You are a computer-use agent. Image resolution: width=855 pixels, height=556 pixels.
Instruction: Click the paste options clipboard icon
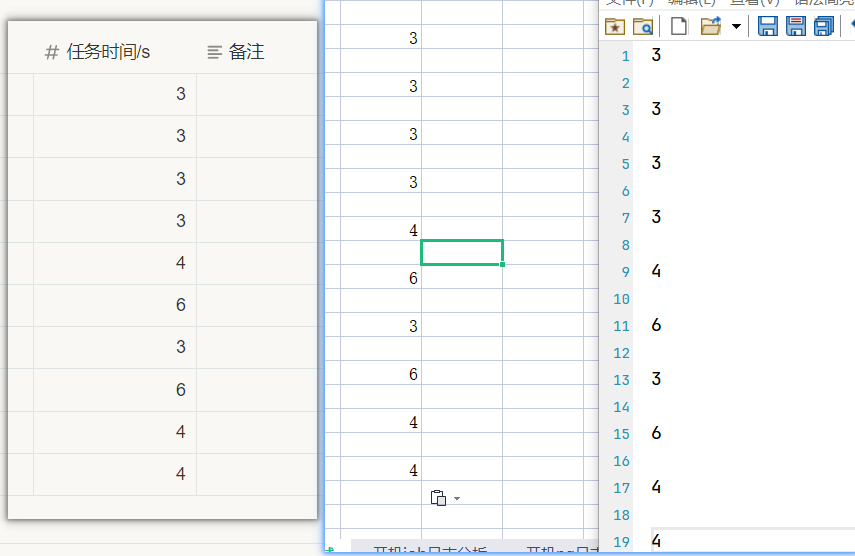(438, 498)
